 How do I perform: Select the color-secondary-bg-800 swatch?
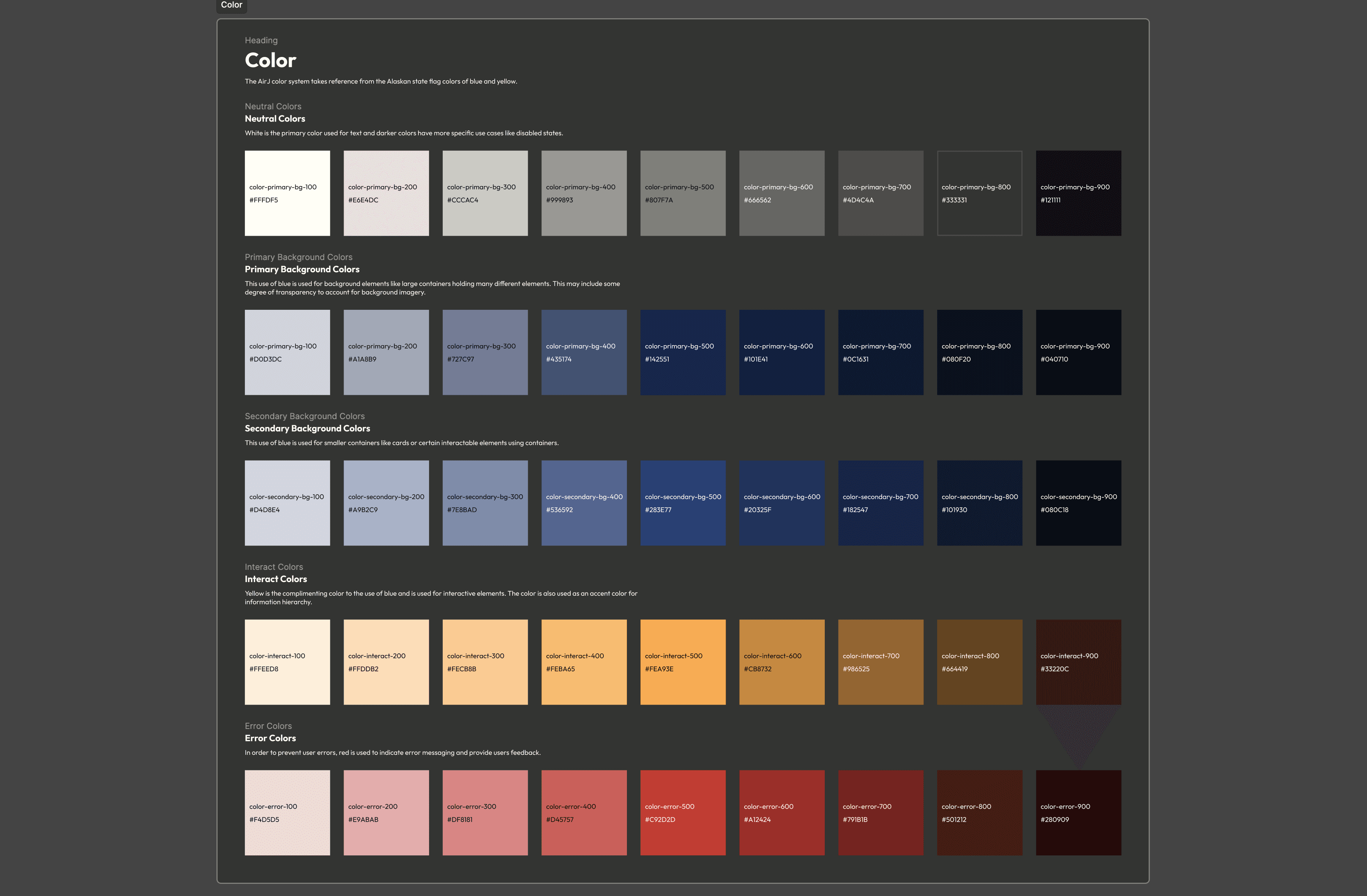coord(979,503)
